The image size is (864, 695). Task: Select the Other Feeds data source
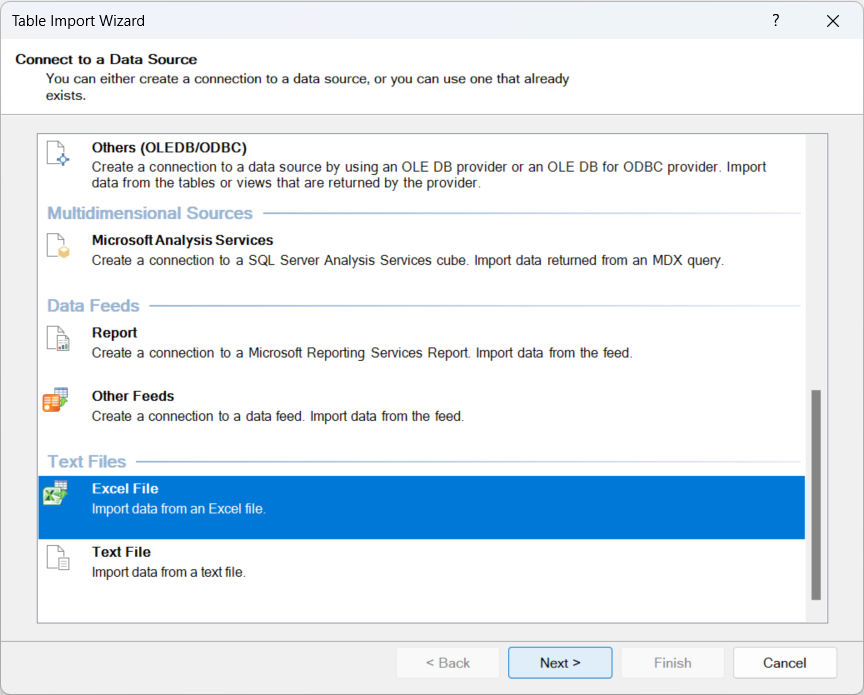(300, 404)
